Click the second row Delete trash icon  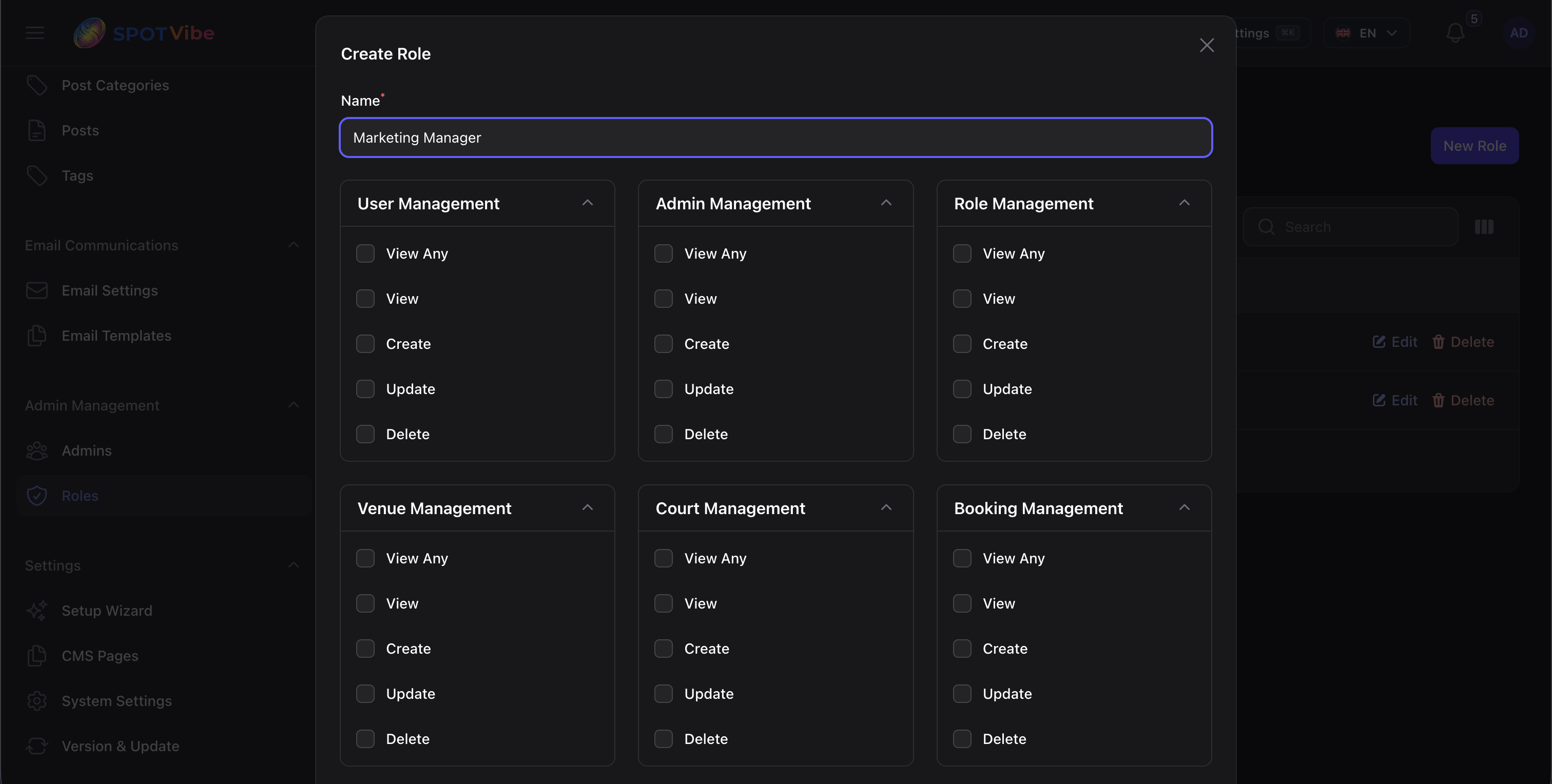click(x=1438, y=400)
